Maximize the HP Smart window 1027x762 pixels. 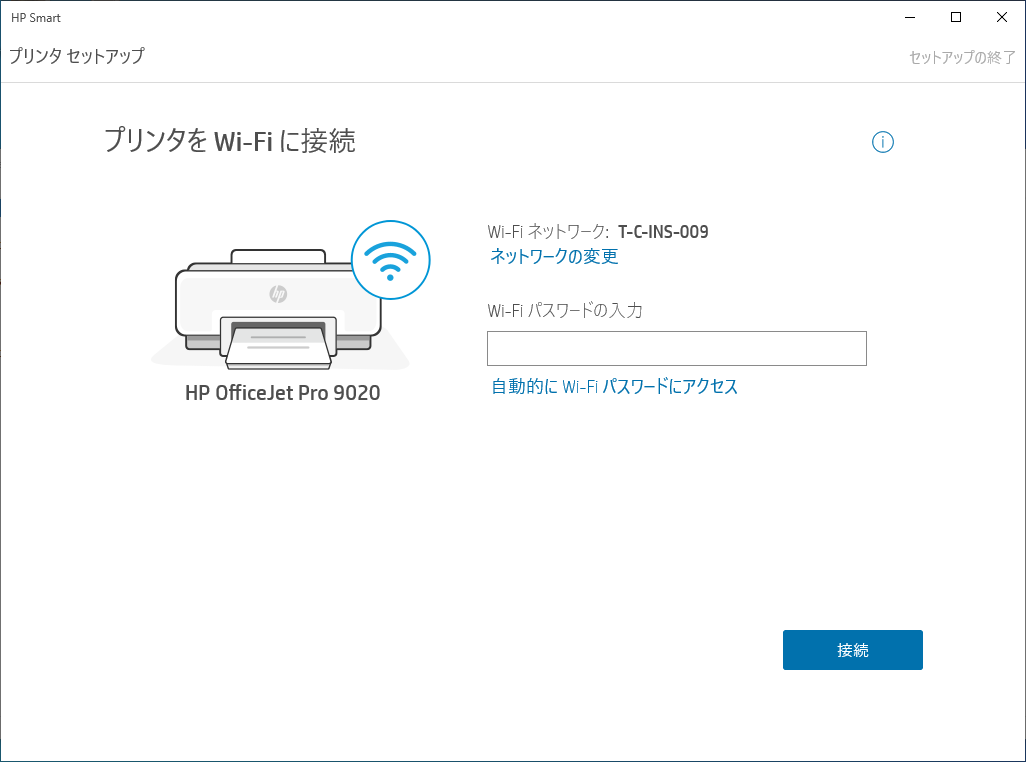point(955,17)
